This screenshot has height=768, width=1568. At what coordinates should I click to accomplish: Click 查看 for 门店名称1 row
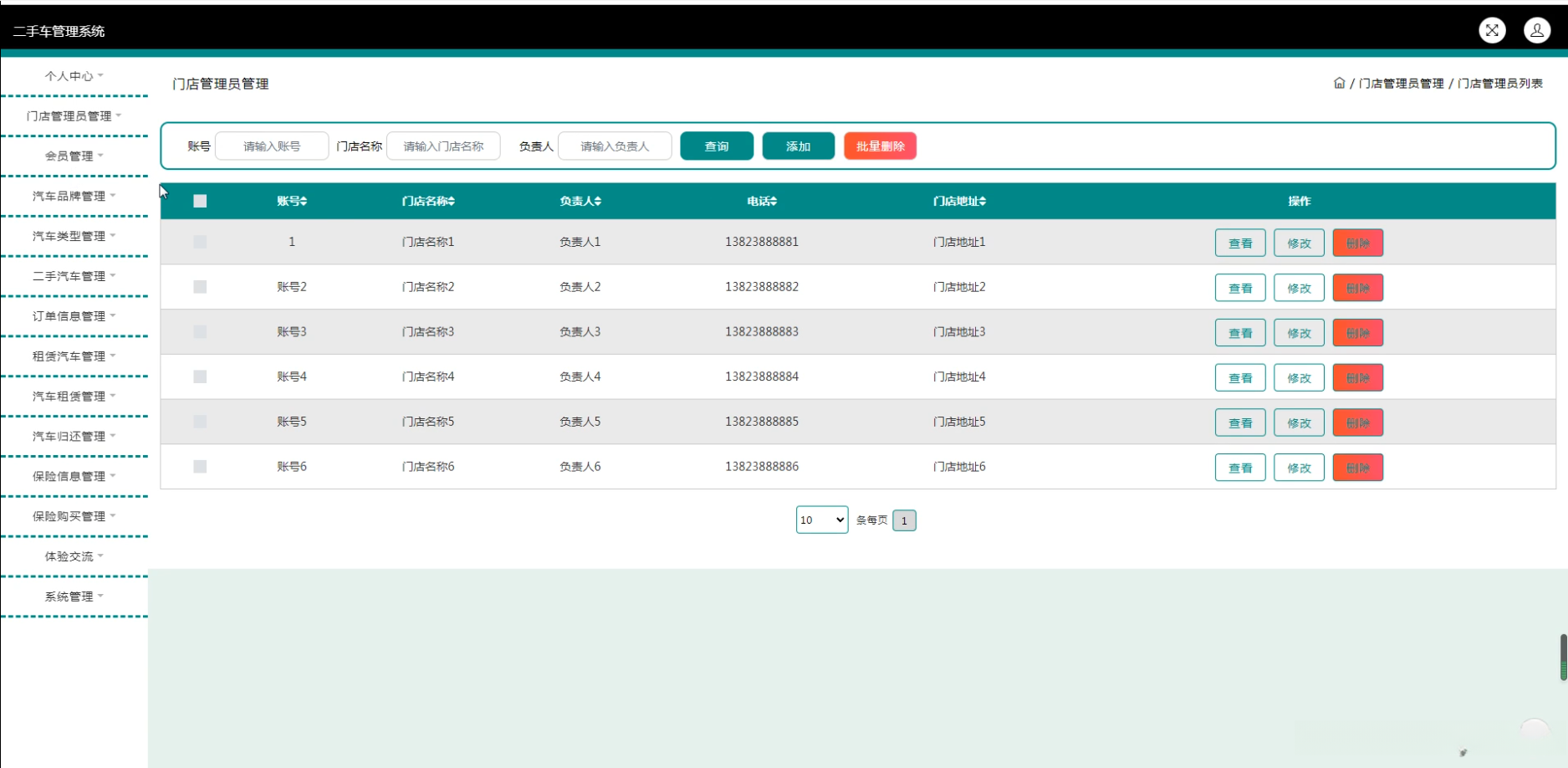pos(1240,243)
